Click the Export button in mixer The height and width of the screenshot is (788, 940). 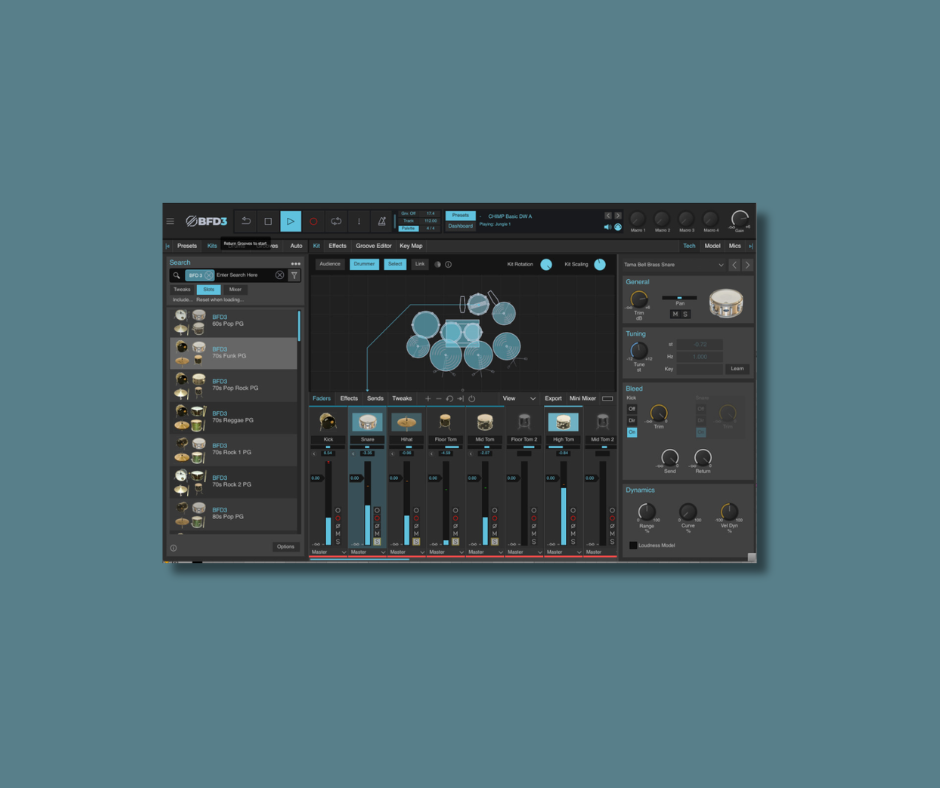coord(553,399)
